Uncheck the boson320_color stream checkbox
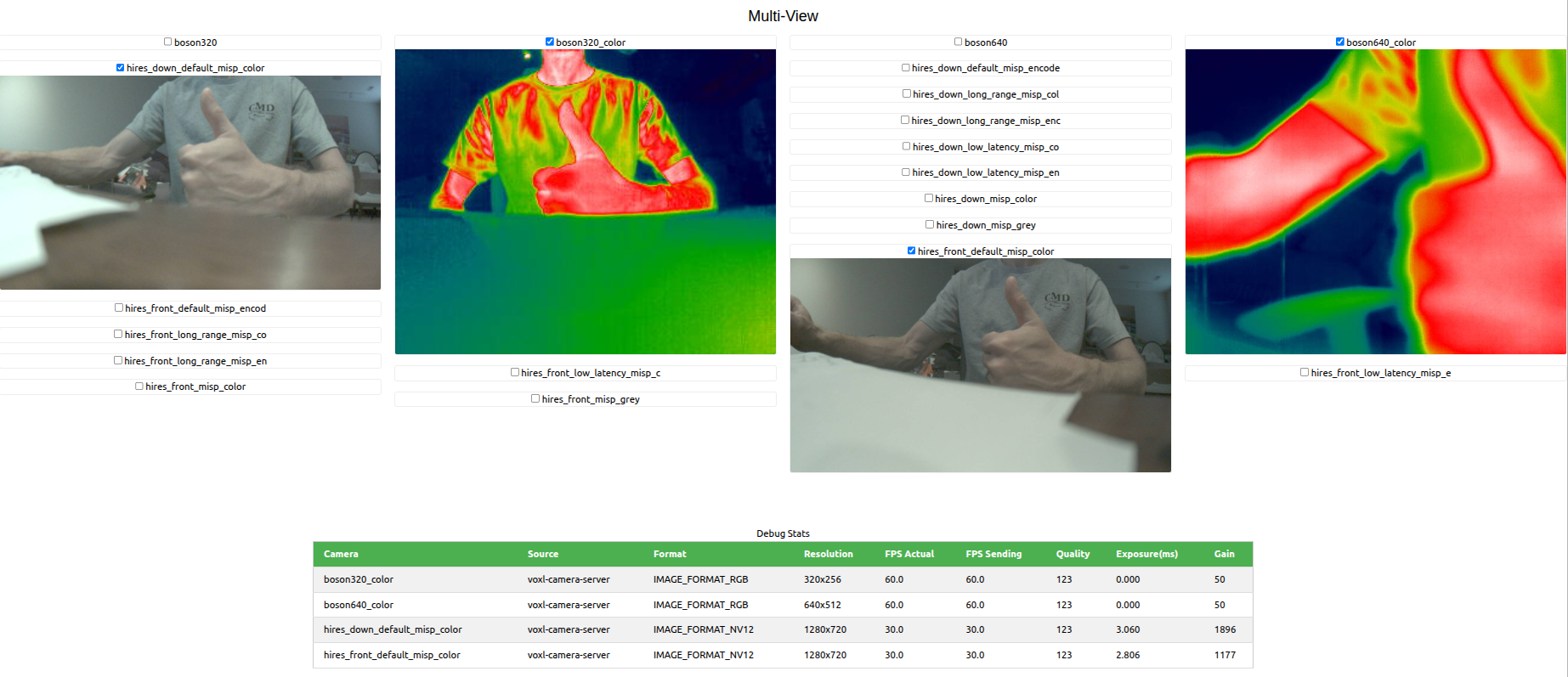Screen dimensions: 1568x677 pos(549,42)
